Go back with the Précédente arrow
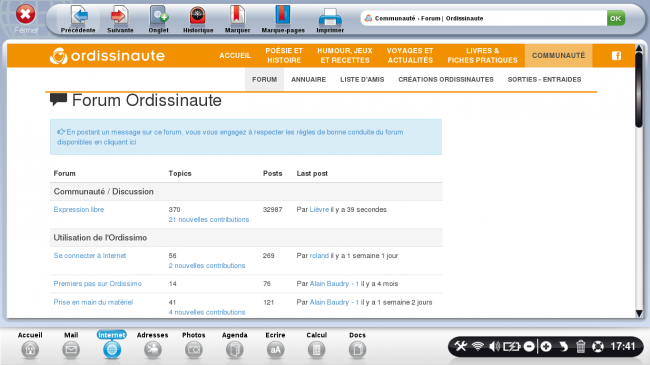Viewport: 650px width, 365px height. pos(78,19)
